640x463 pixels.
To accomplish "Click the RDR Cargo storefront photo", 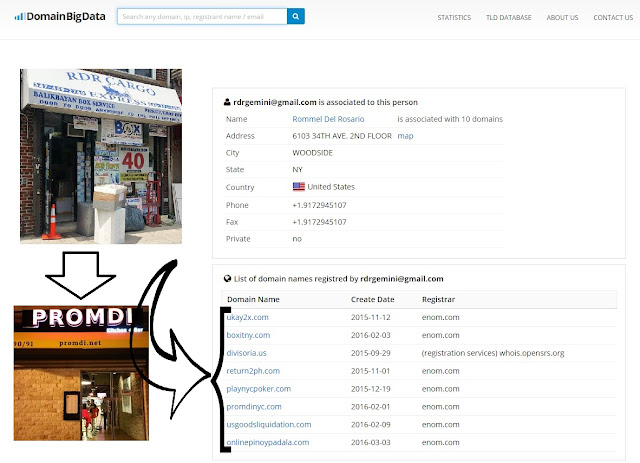I will (101, 156).
